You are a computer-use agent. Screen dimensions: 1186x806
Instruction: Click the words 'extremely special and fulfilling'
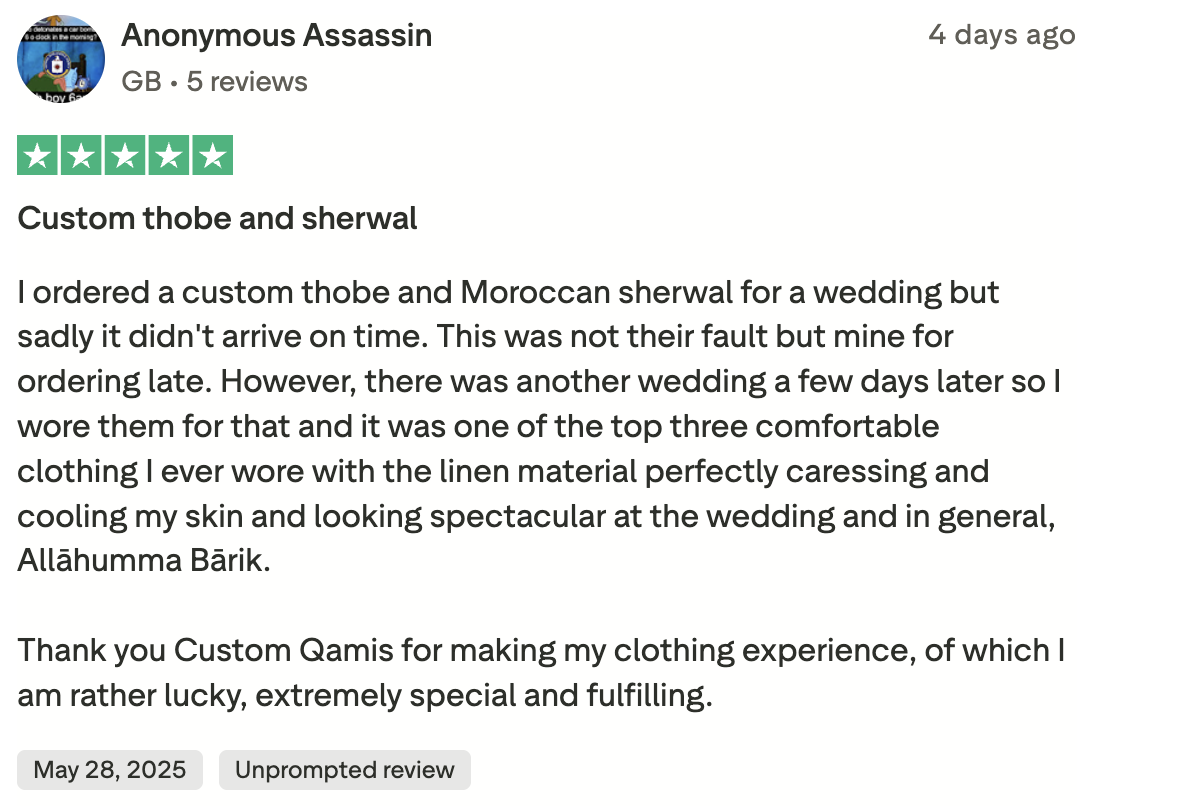click(x=480, y=695)
